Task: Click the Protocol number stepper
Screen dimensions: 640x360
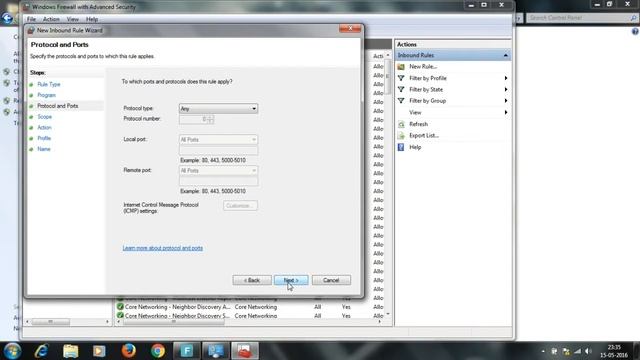Action: (x=210, y=119)
